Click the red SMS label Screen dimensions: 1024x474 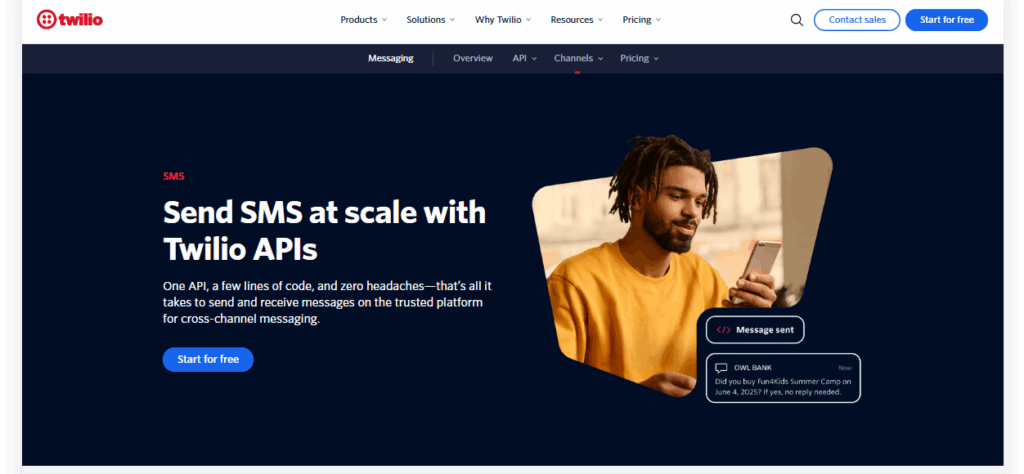coord(174,176)
